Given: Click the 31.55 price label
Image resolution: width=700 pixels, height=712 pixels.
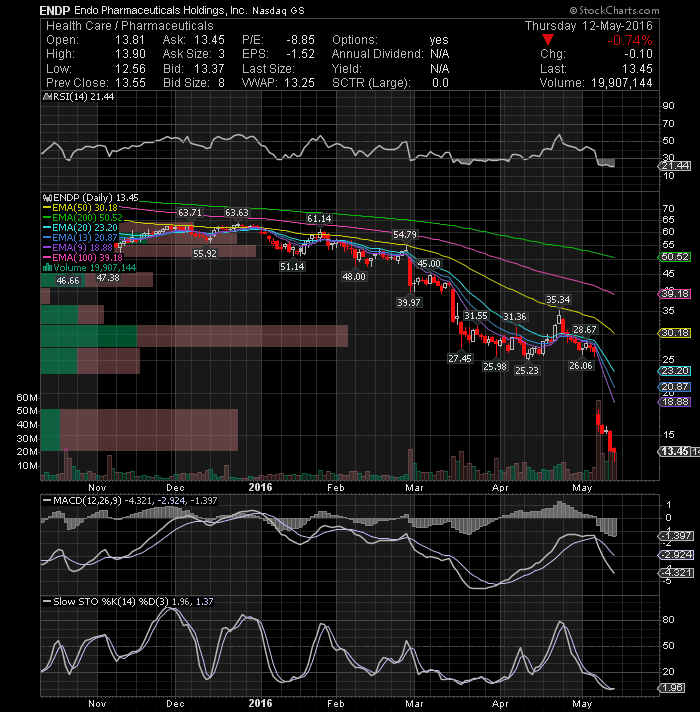Looking at the screenshot, I should pos(476,315).
